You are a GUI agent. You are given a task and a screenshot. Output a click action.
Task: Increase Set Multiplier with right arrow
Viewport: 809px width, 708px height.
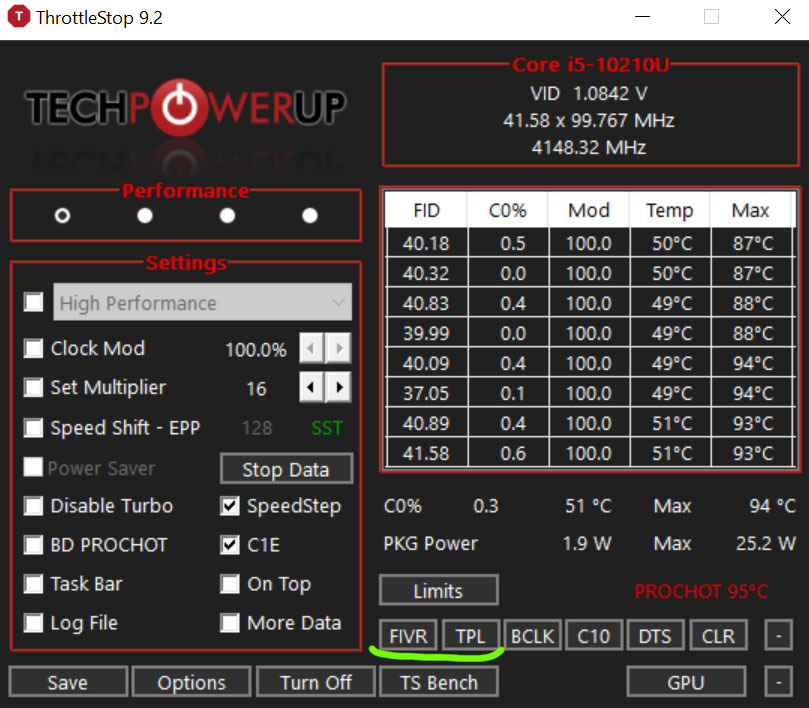(x=338, y=387)
